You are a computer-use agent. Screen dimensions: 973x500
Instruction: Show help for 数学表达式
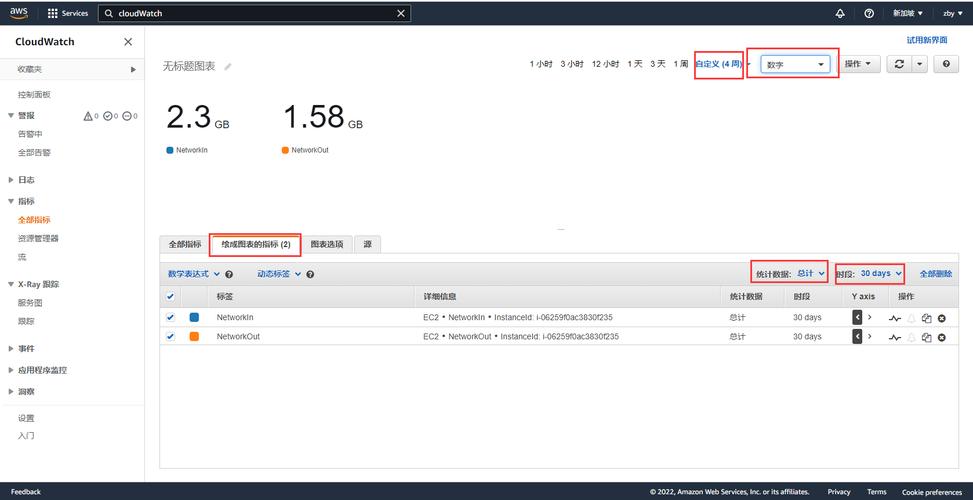point(229,274)
